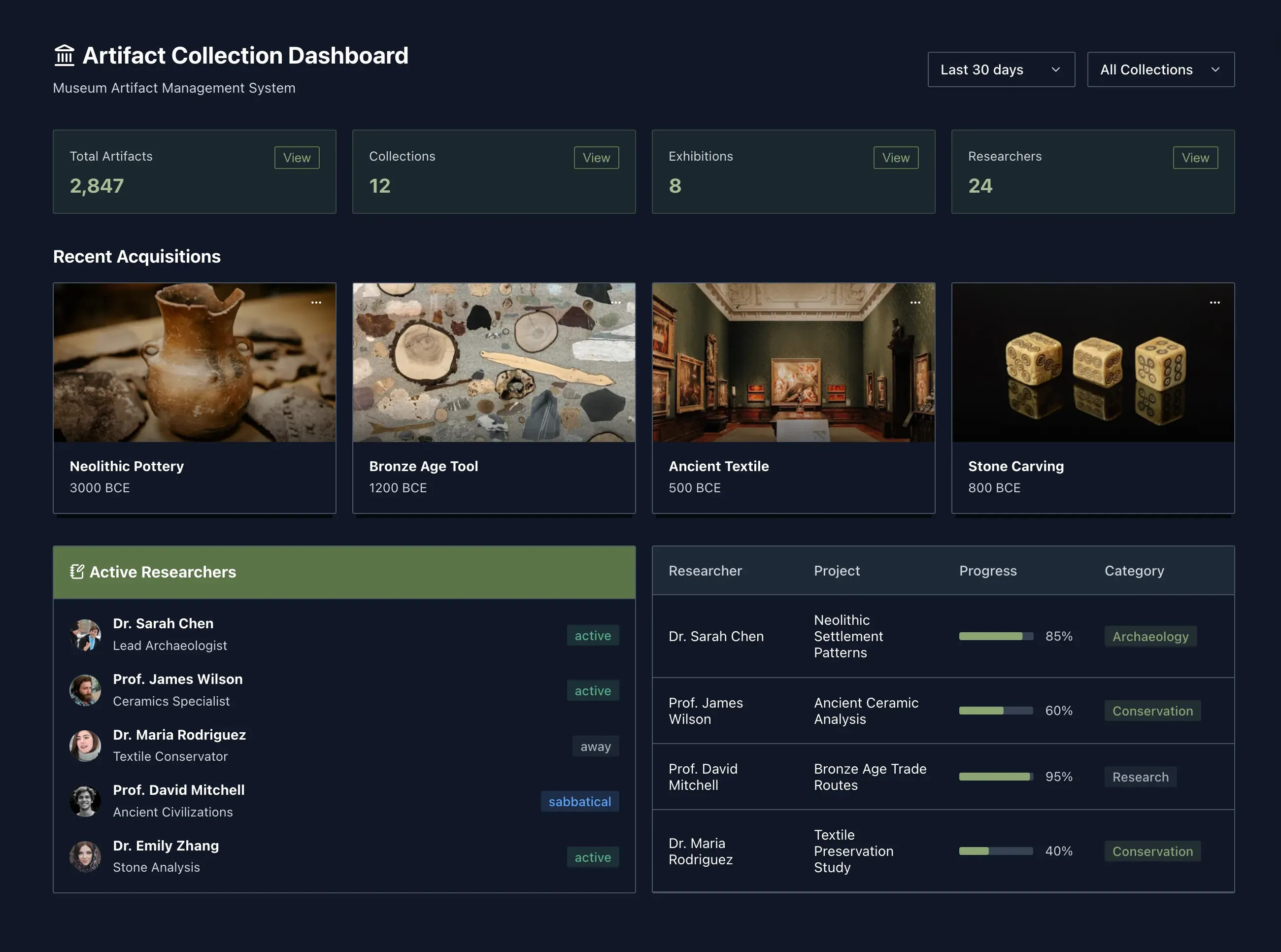Click Dr. Sarah Chen's avatar
1281x952 pixels.
click(85, 635)
